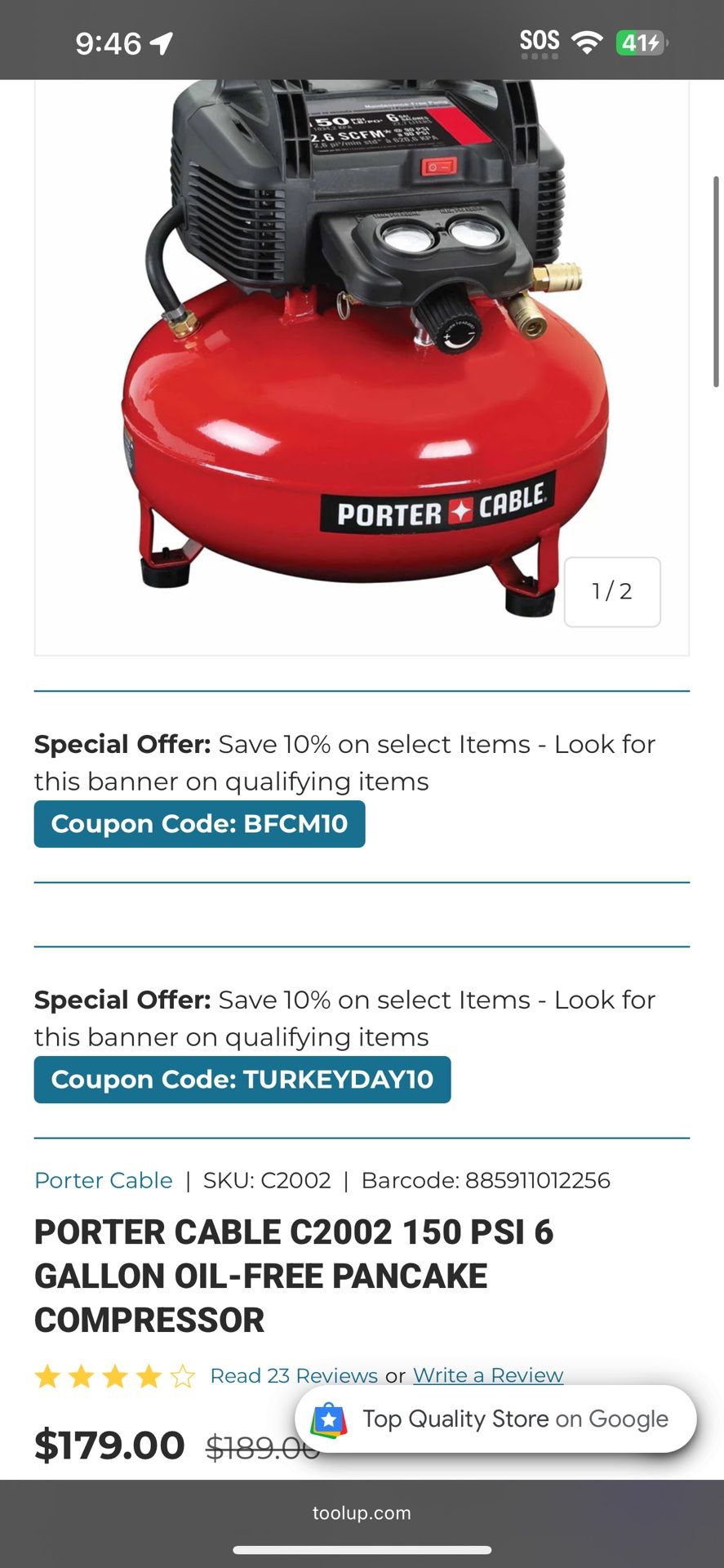
Task: Tap the $179.00 sale price
Action: click(x=109, y=1445)
